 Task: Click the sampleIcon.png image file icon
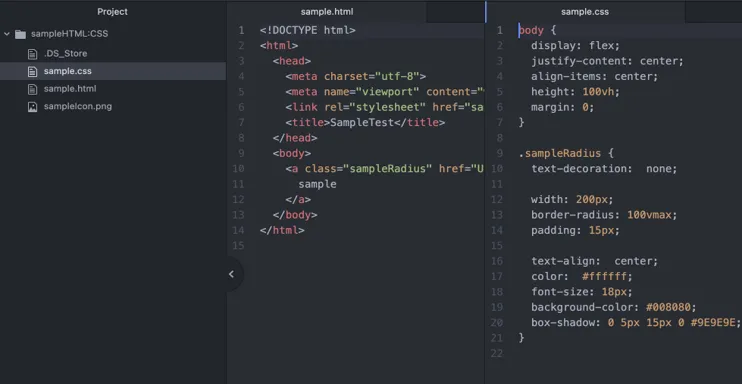point(32,107)
